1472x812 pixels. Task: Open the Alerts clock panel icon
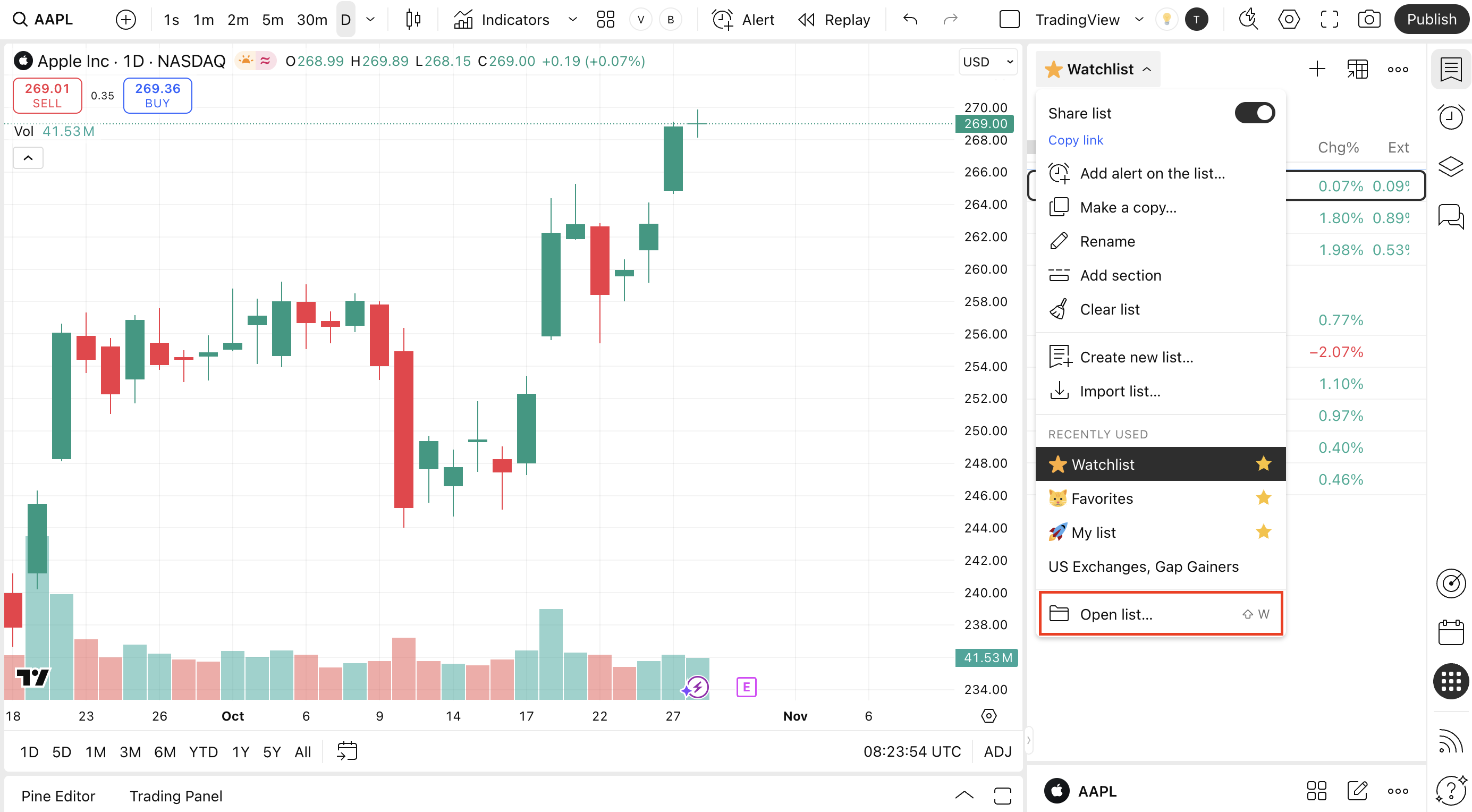coord(1451,117)
